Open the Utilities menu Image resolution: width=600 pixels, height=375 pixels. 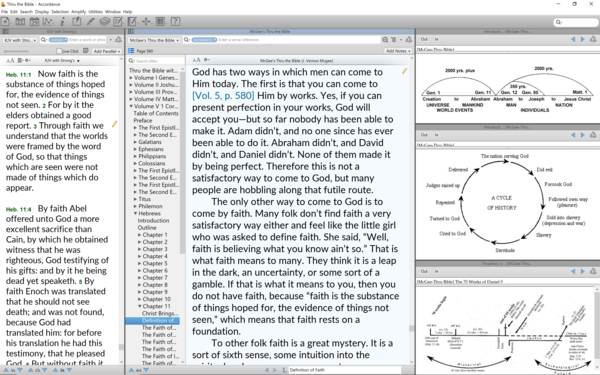tap(96, 11)
